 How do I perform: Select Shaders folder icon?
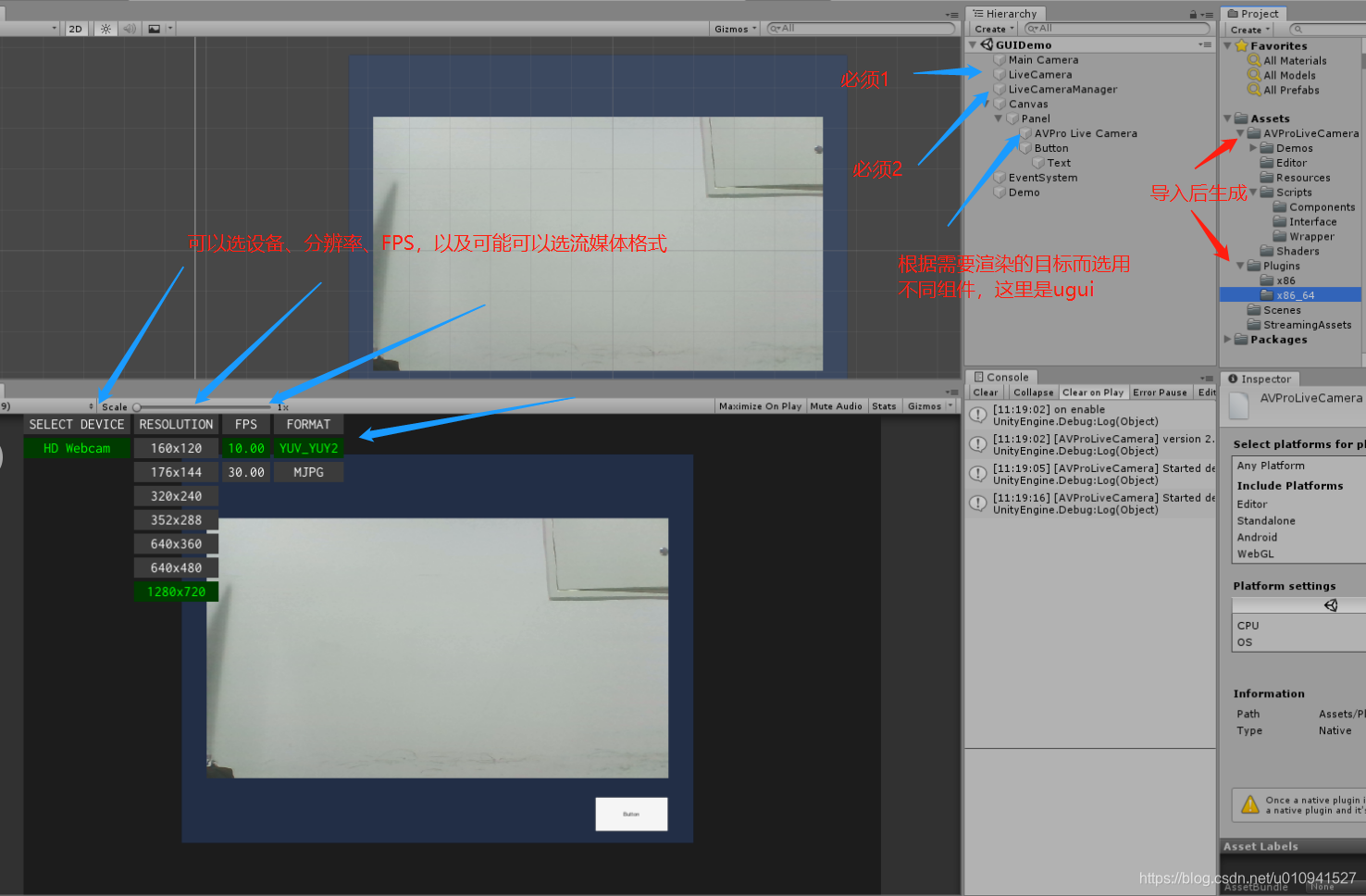(1267, 251)
